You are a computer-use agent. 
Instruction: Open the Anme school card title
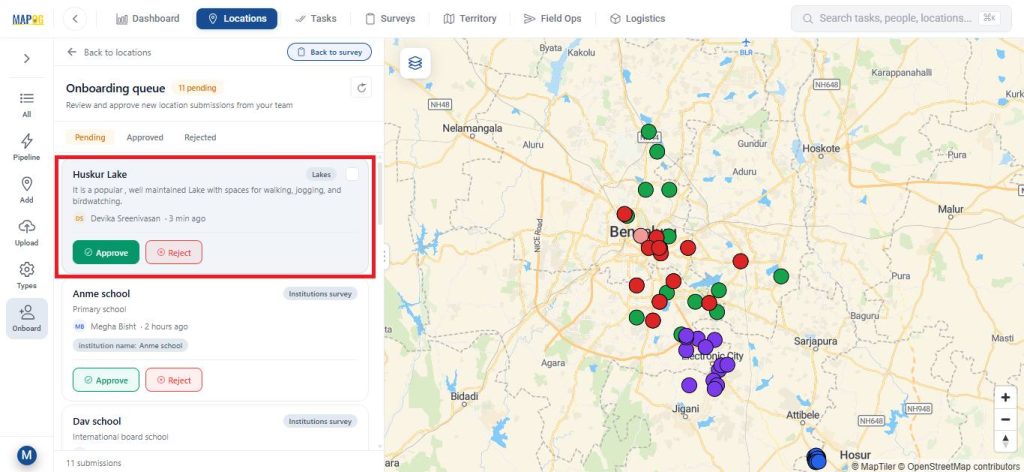(x=101, y=294)
